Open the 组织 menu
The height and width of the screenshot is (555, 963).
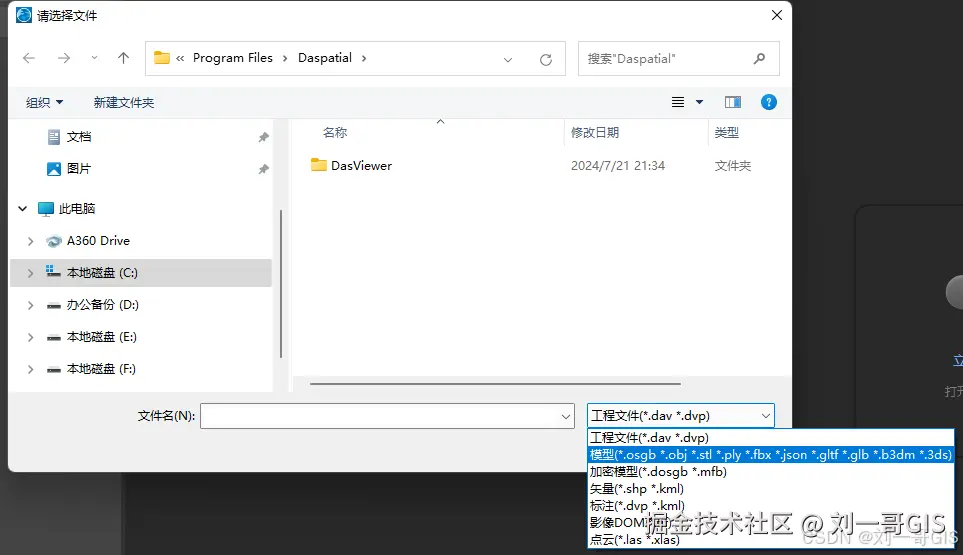click(44, 103)
